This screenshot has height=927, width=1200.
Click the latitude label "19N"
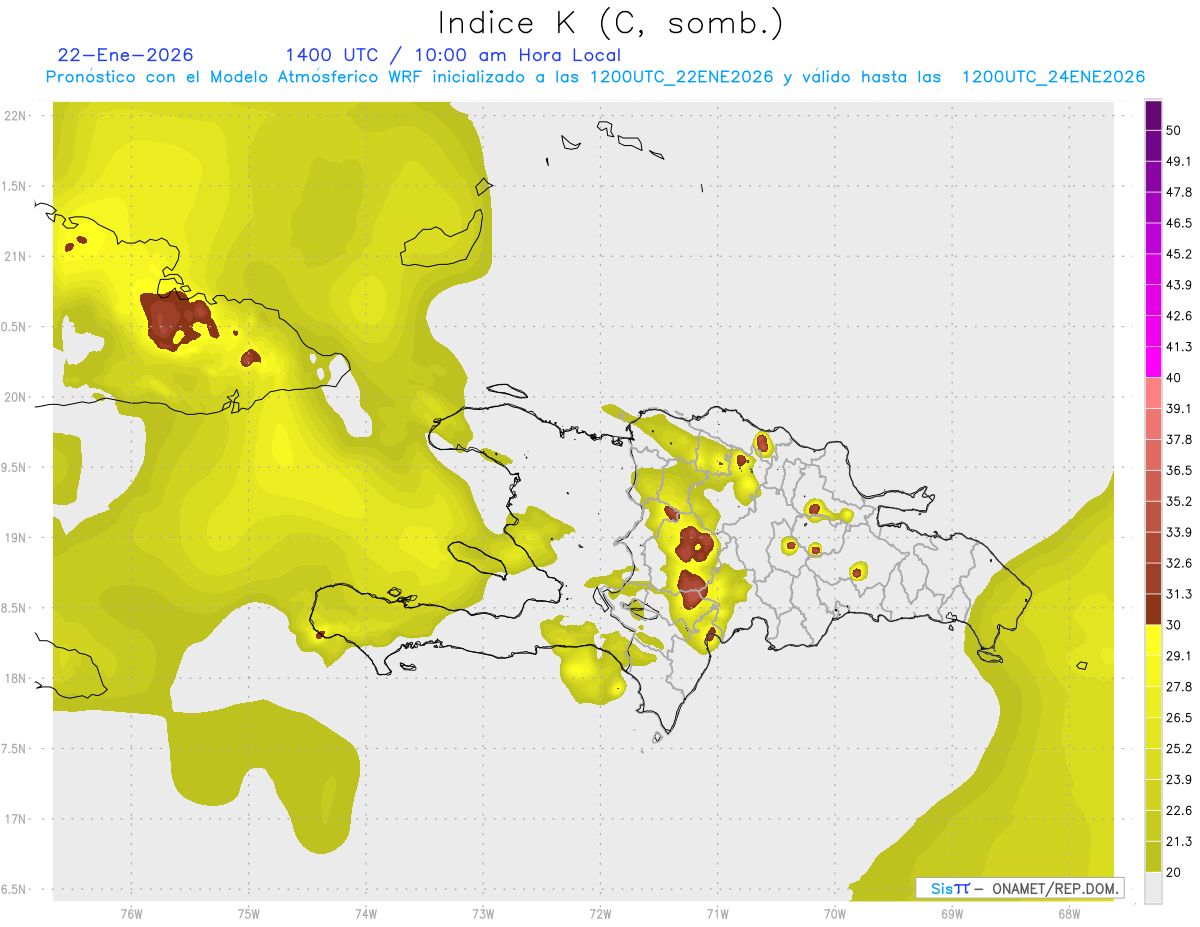pyautogui.click(x=16, y=538)
